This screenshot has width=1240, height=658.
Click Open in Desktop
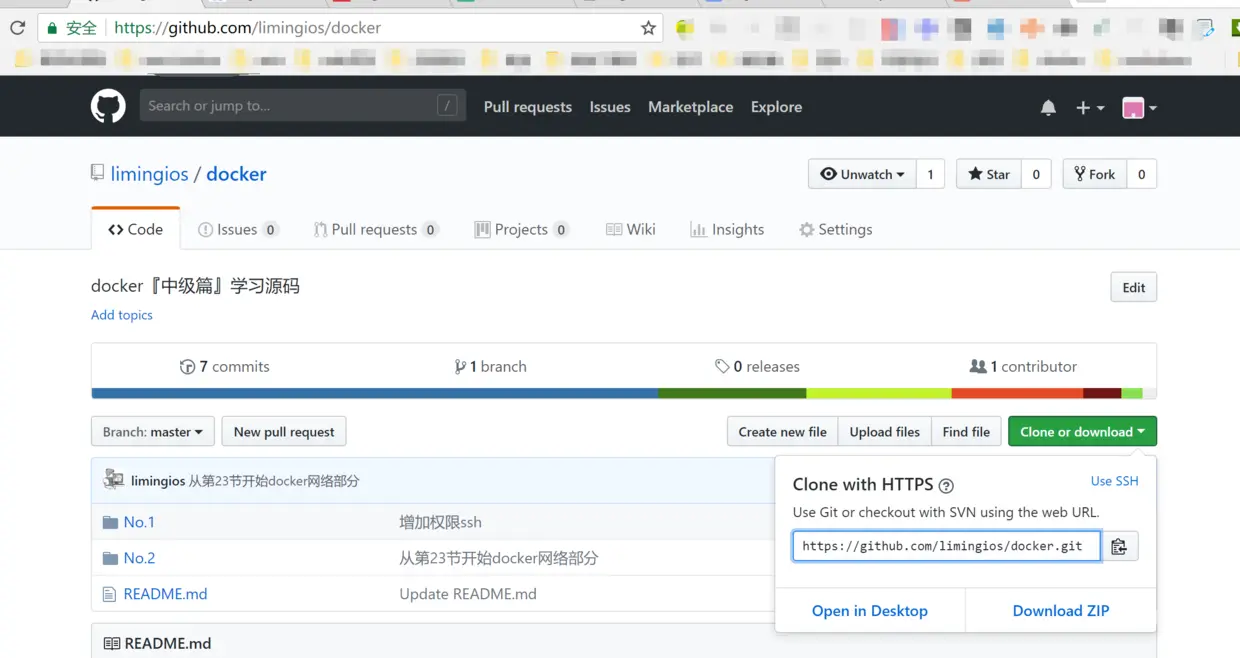(870, 611)
